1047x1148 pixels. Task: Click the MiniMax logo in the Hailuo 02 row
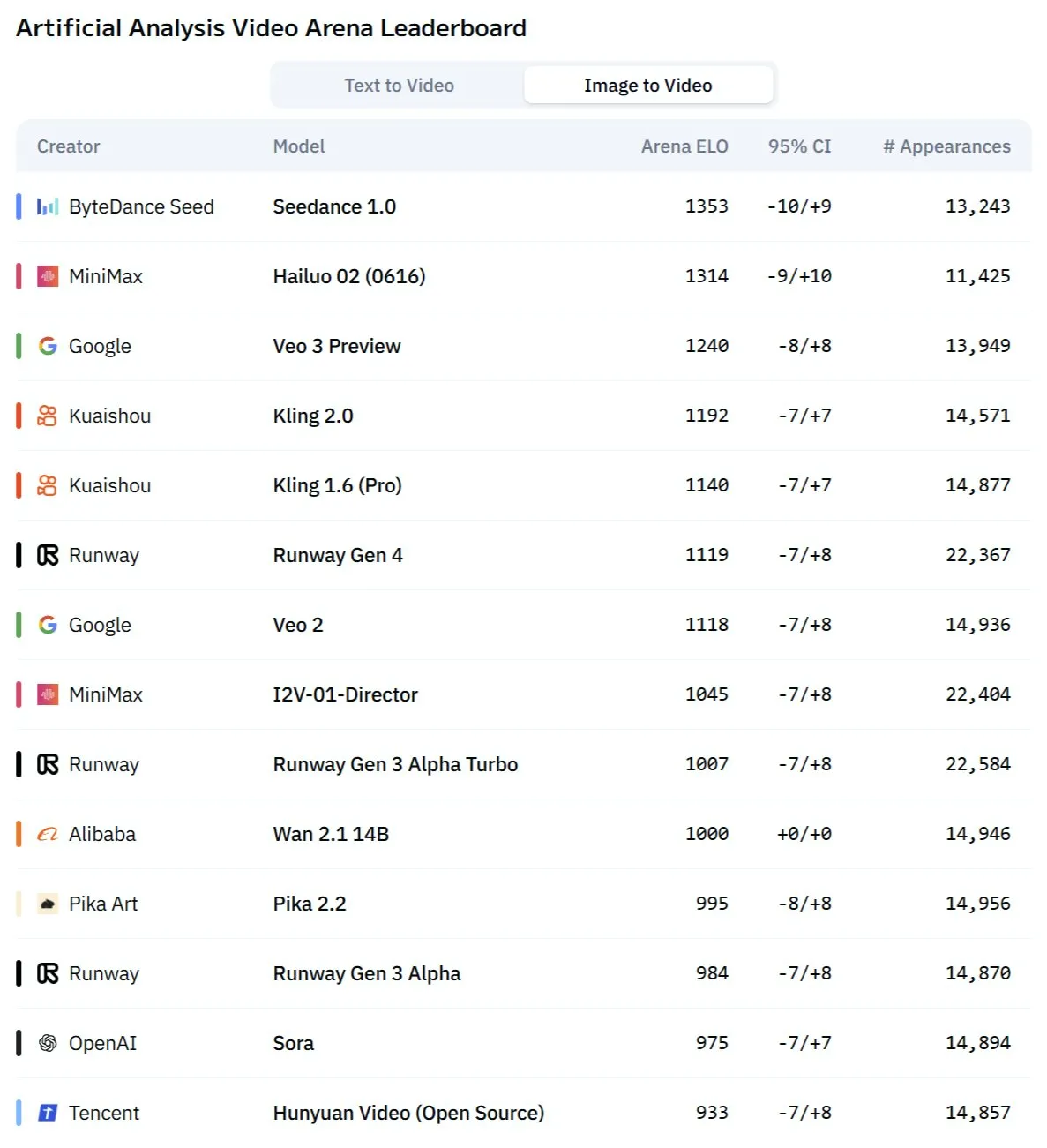(x=48, y=276)
